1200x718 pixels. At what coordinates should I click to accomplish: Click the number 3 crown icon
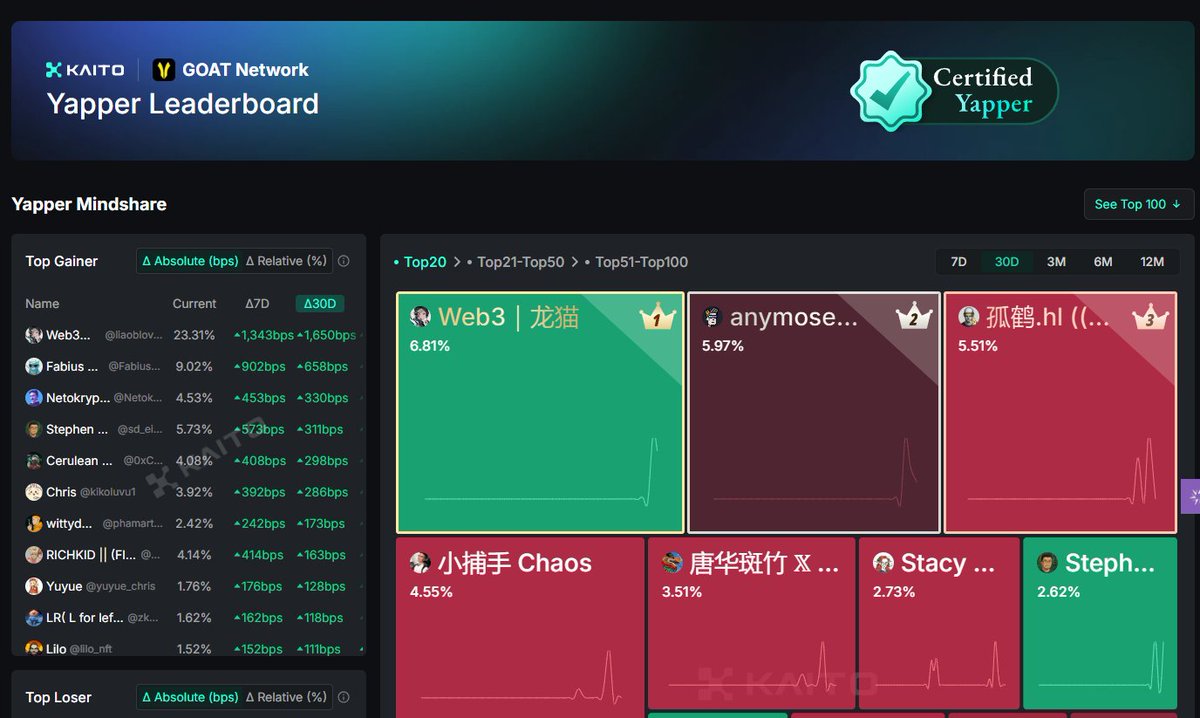point(1150,318)
